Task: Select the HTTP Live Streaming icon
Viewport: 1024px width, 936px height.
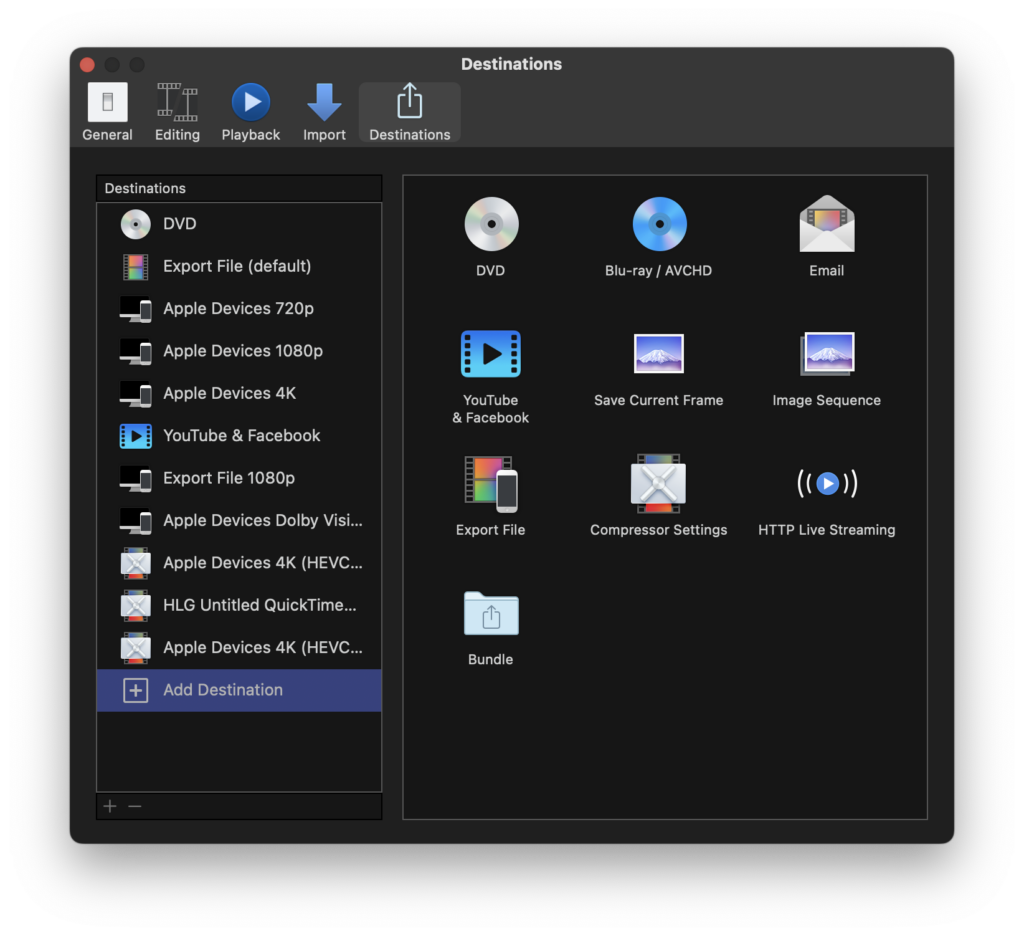Action: coord(826,484)
